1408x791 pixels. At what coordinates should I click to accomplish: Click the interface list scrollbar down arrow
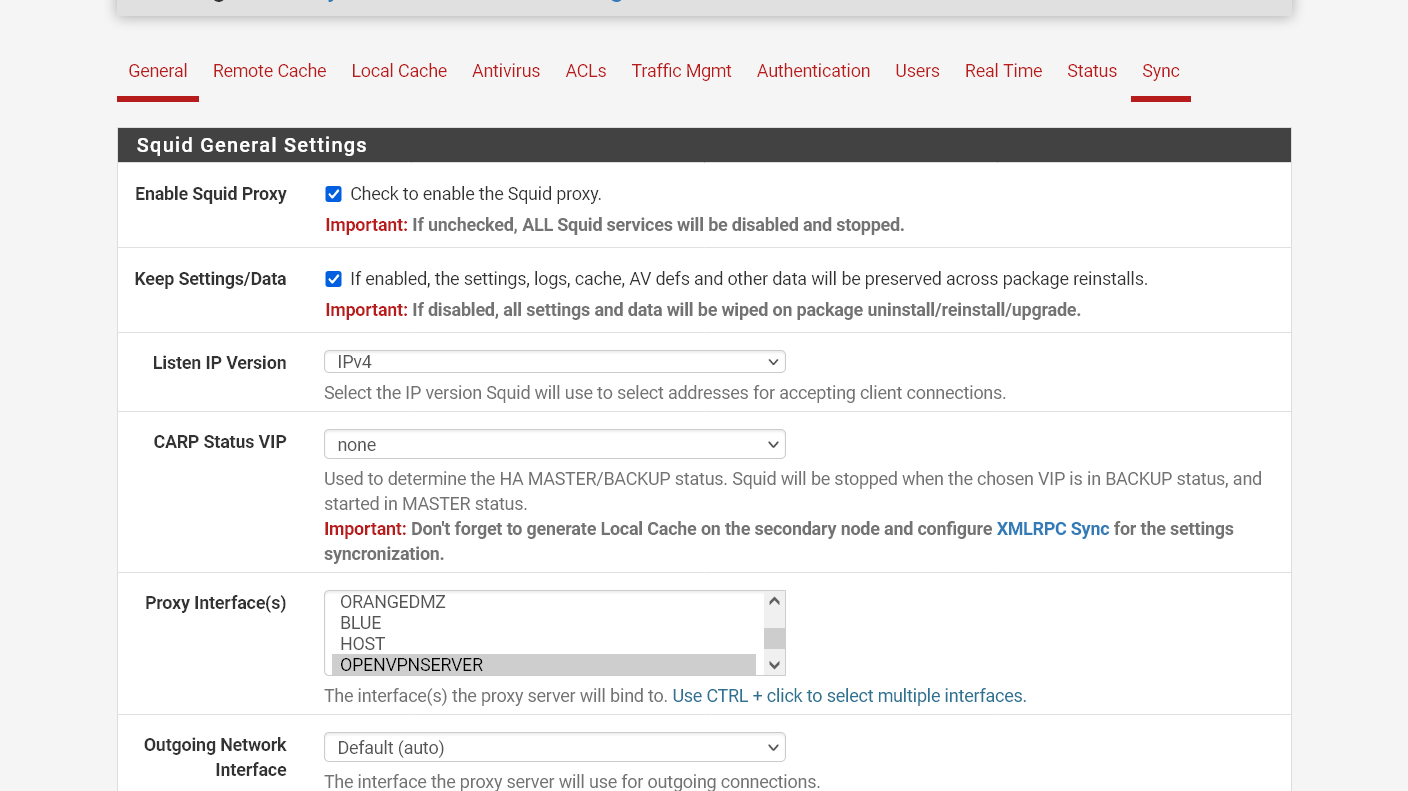coord(774,665)
